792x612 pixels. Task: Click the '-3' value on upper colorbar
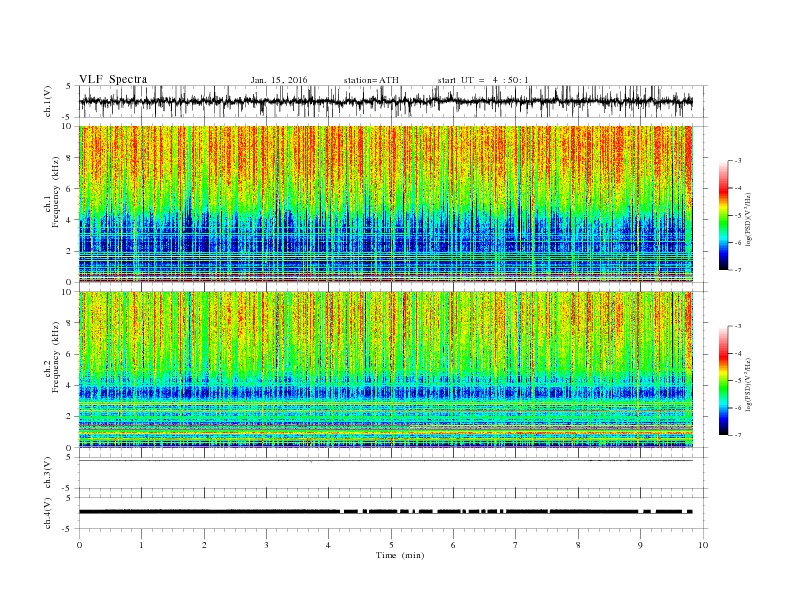click(737, 161)
